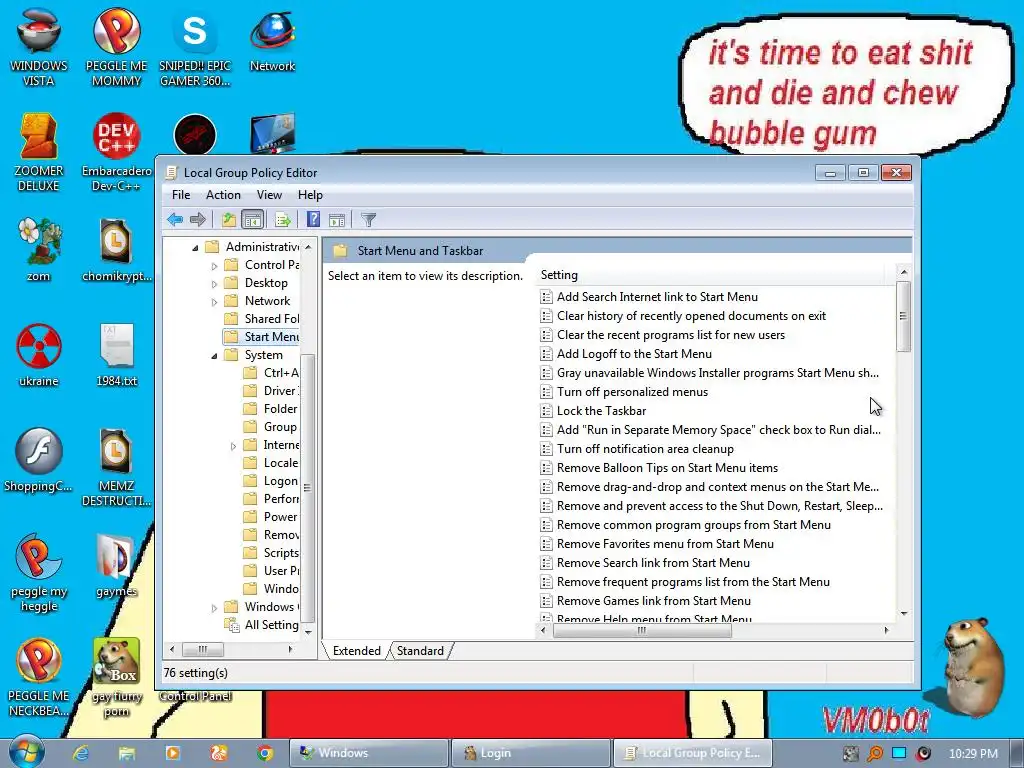Screen dimensions: 1024x768
Task: Select Shared Folders in the tree
Action: [261, 319]
